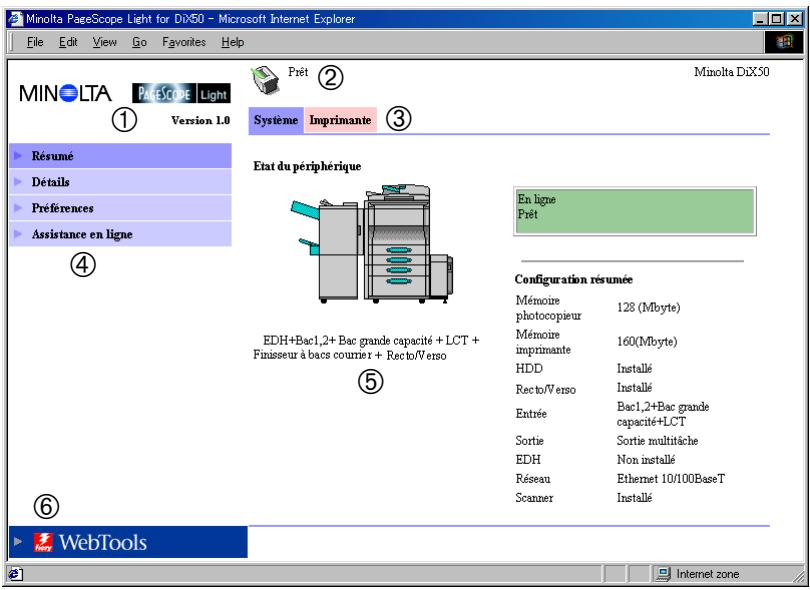Click the Sortie multitâche value
Screen dimensions: 810x590
657,441
